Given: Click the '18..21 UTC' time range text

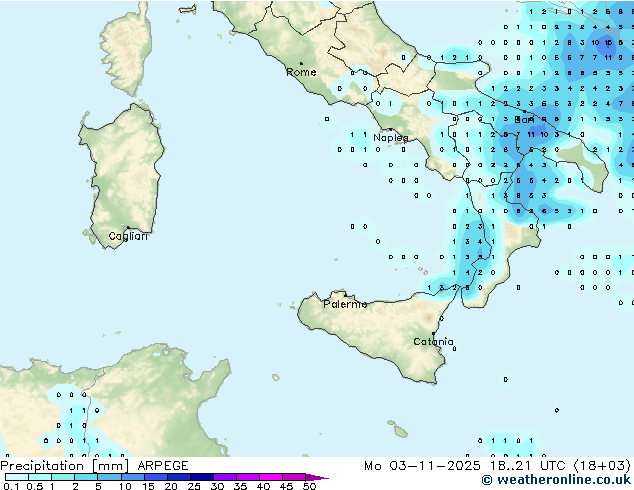Looking at the screenshot, I should (528, 466).
